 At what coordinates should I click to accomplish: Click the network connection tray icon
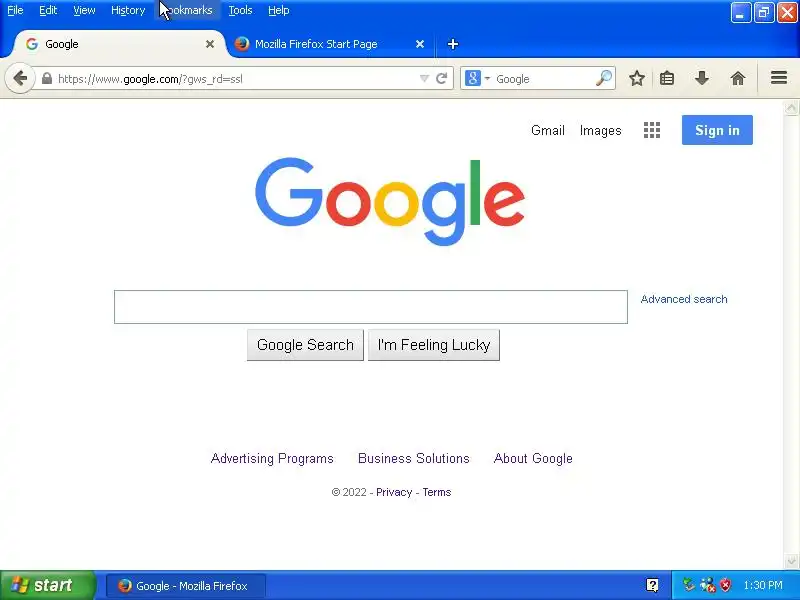pos(708,585)
